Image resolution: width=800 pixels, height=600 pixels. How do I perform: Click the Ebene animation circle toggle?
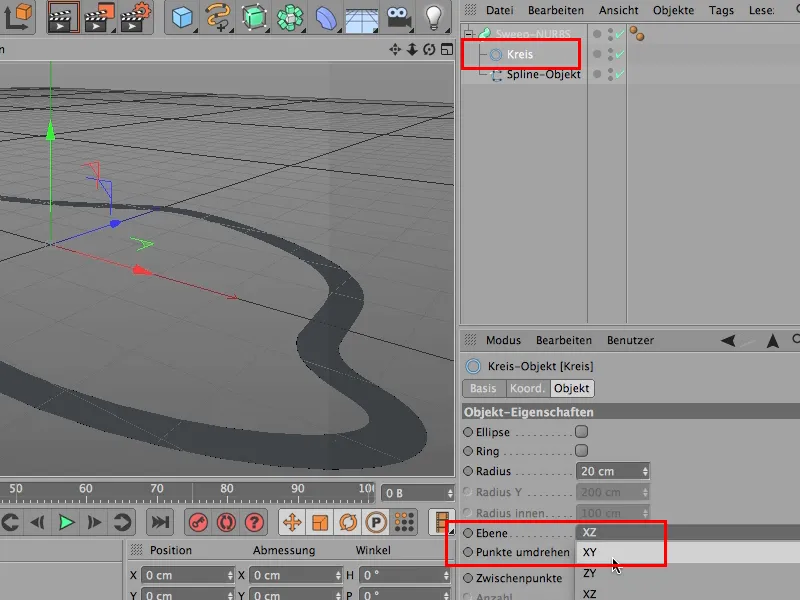click(468, 533)
